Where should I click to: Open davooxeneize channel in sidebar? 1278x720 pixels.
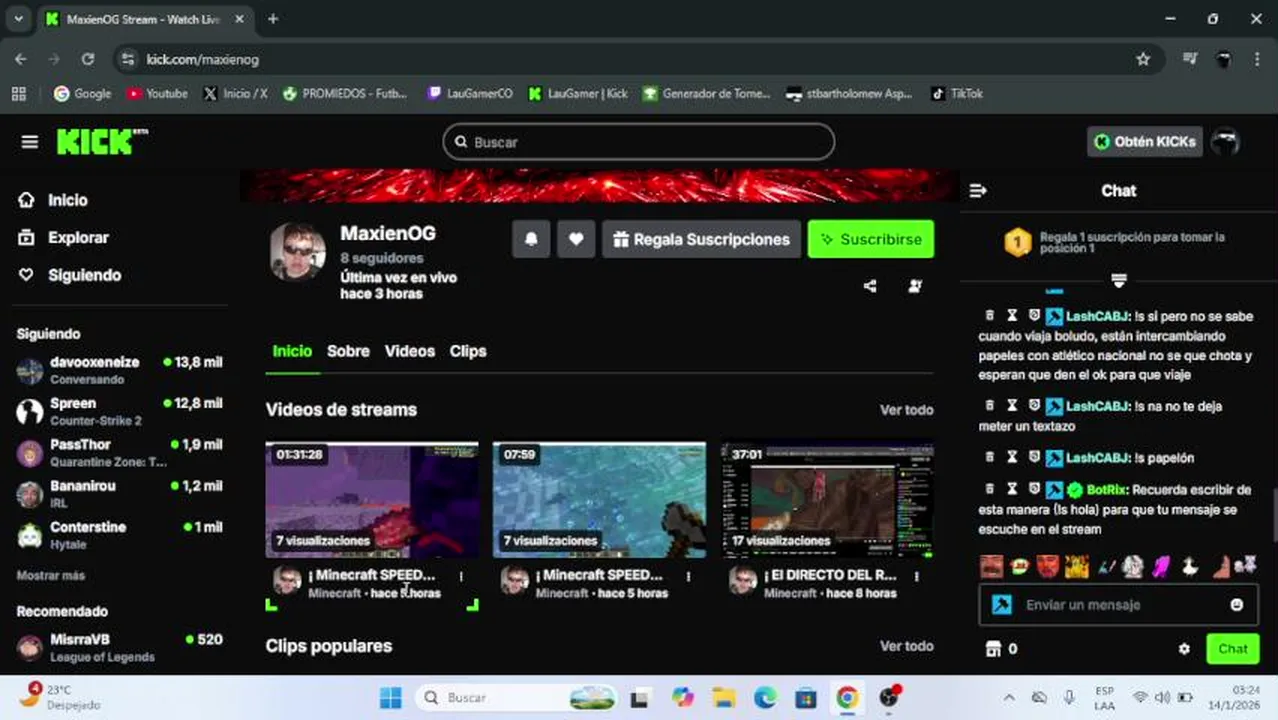120,370
